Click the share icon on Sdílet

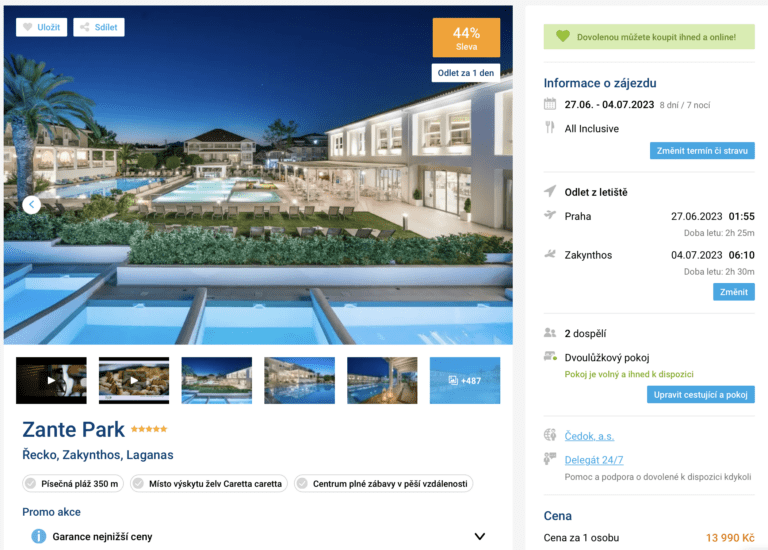85,27
